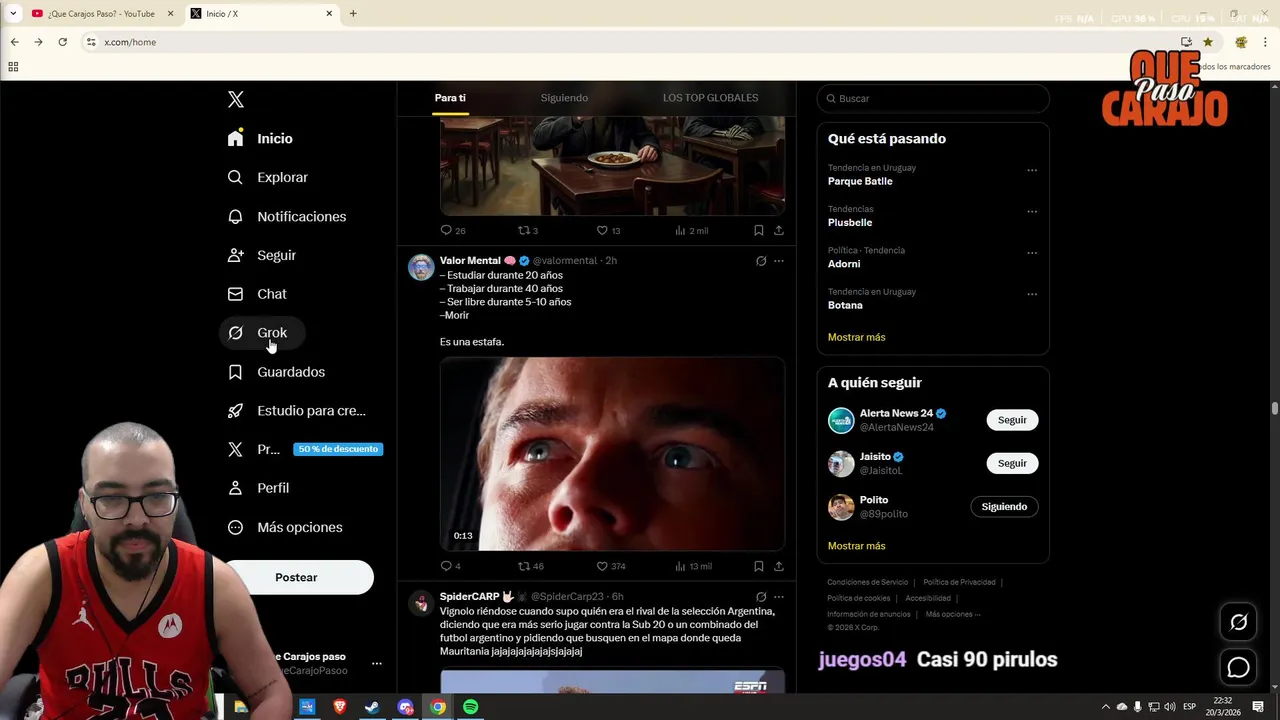Click the 50 % de descuento Premium badge
The width and height of the screenshot is (1280, 720).
[338, 449]
